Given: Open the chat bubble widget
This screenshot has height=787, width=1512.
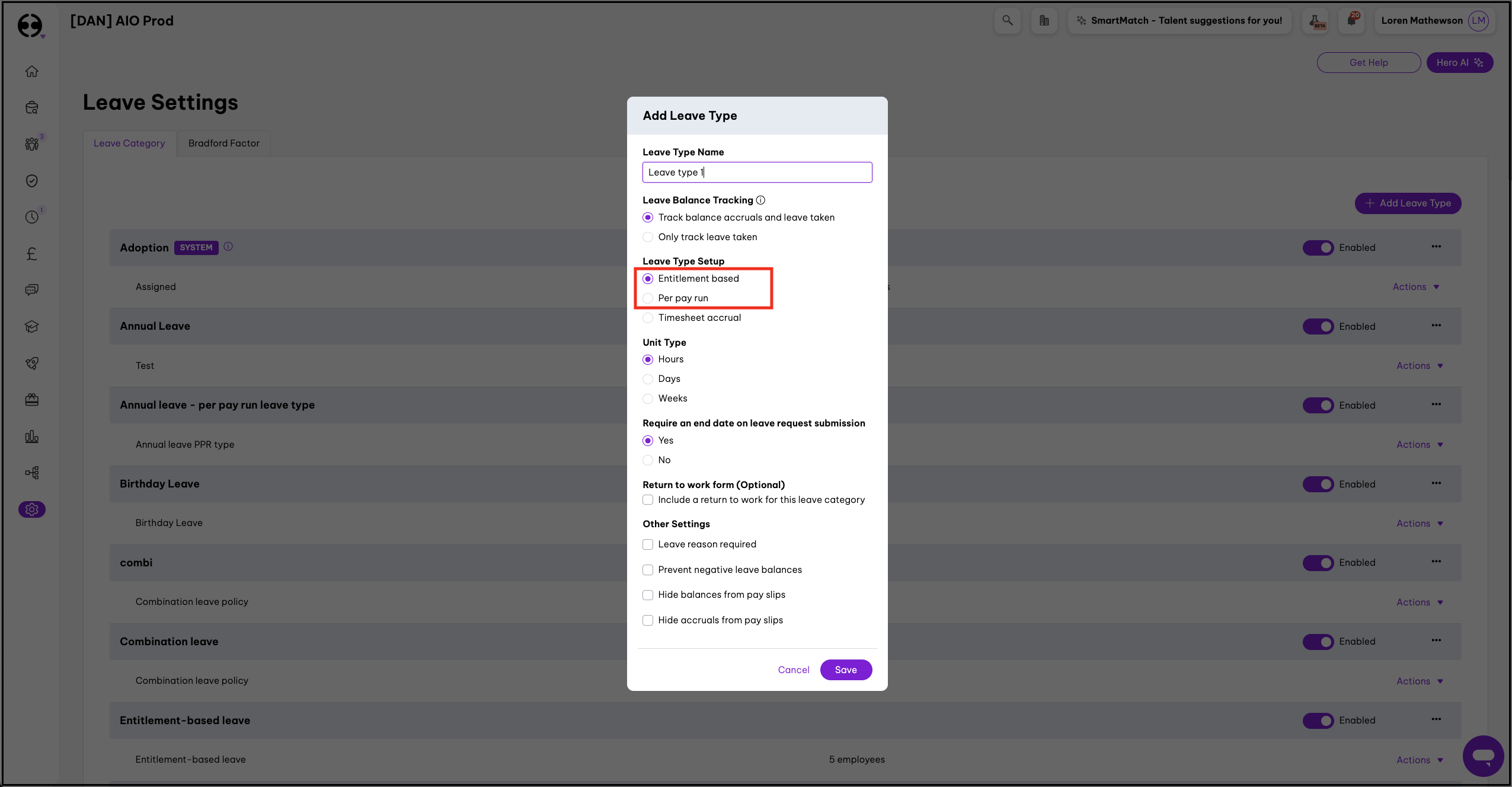Looking at the screenshot, I should [1483, 756].
